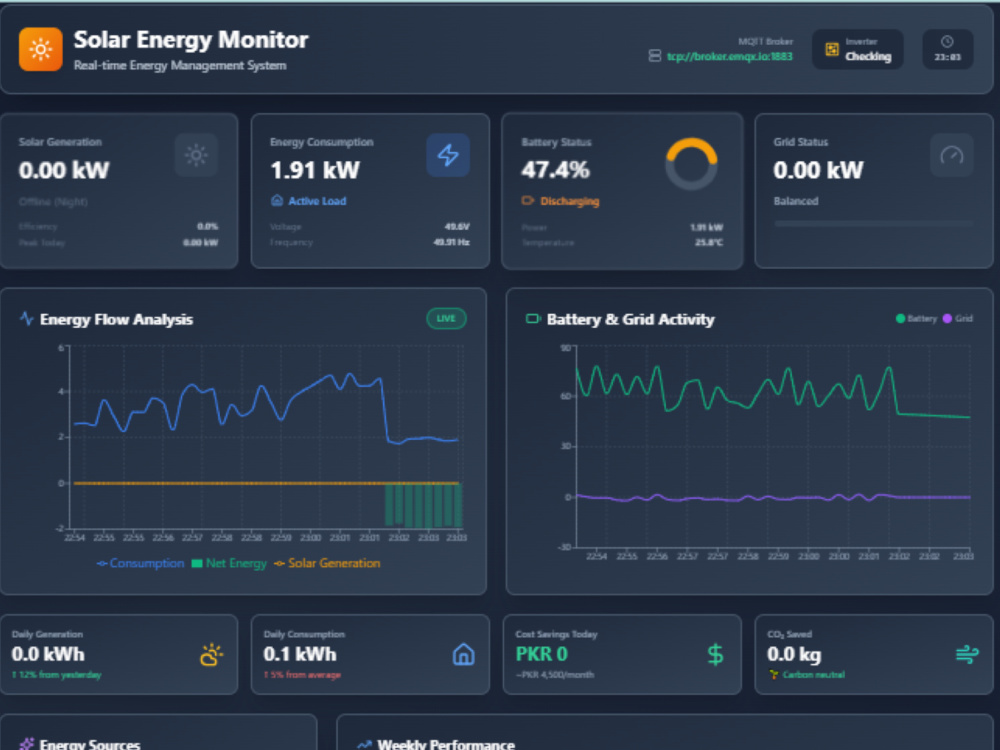The height and width of the screenshot is (750, 1000).
Task: Click the battery percentage ring gauge
Action: (691, 164)
